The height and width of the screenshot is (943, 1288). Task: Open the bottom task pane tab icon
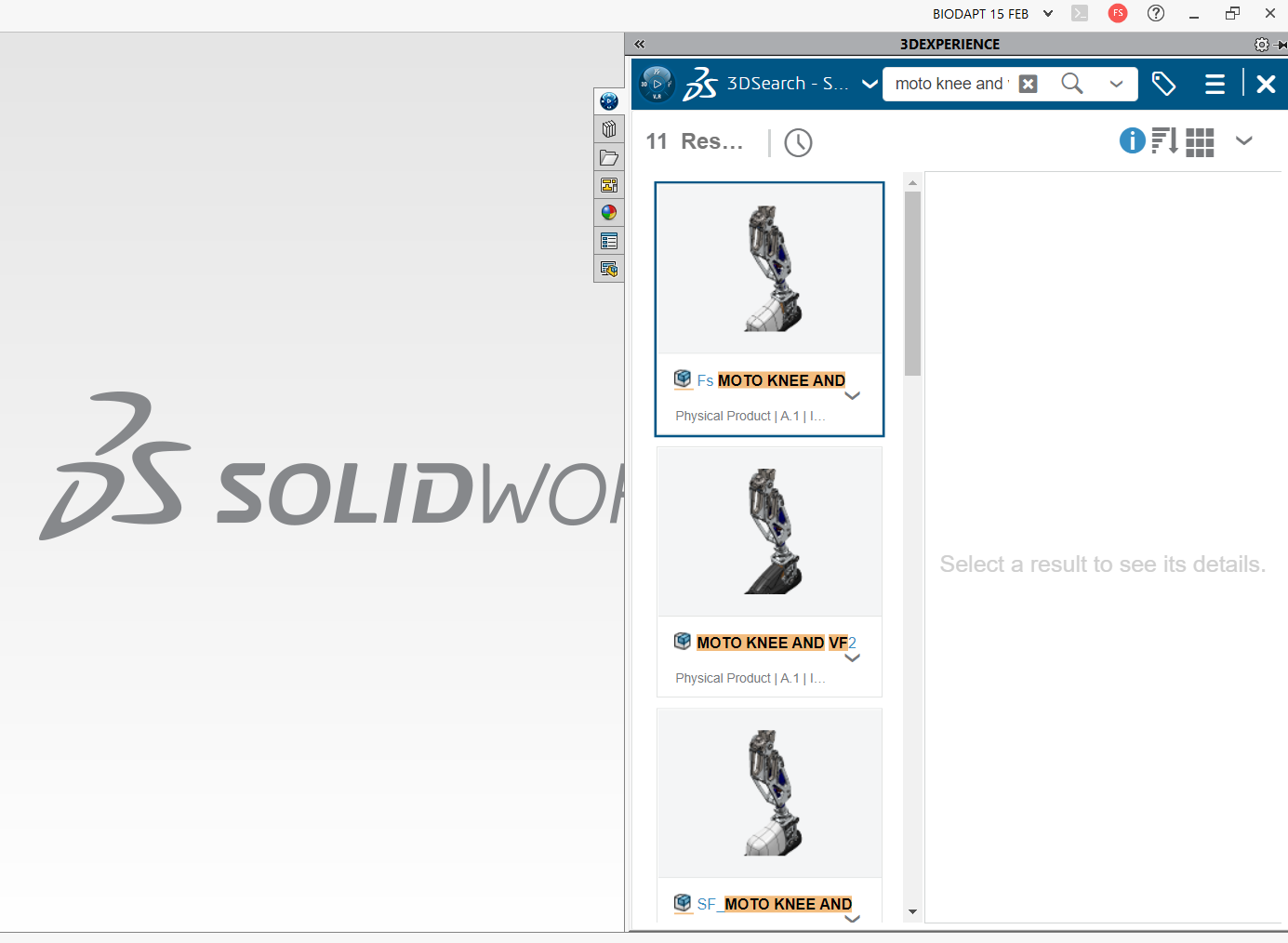pyautogui.click(x=609, y=269)
